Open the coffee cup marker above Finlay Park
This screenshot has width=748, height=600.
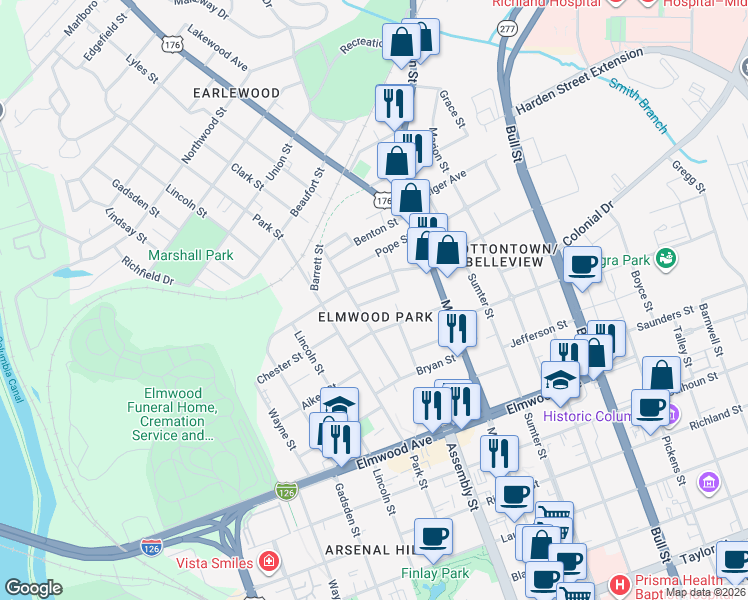click(x=433, y=538)
